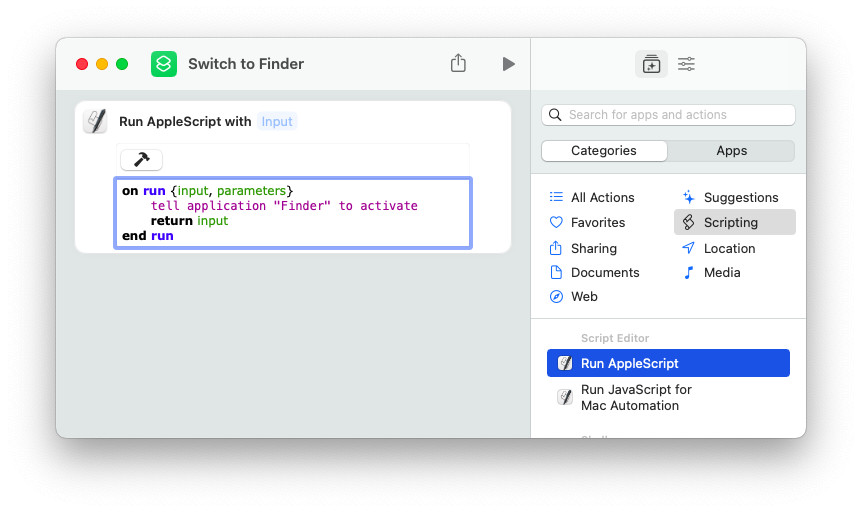The width and height of the screenshot is (862, 512).
Task: Click the Run AppleScript action icon
Action: [565, 363]
